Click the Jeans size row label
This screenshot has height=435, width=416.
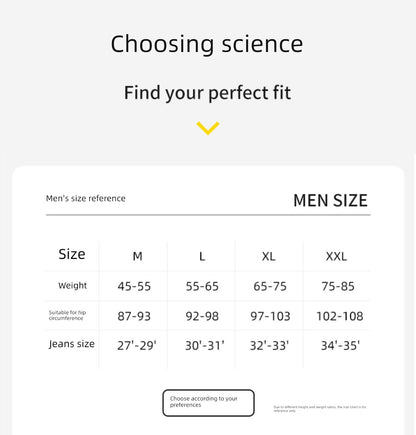72,344
